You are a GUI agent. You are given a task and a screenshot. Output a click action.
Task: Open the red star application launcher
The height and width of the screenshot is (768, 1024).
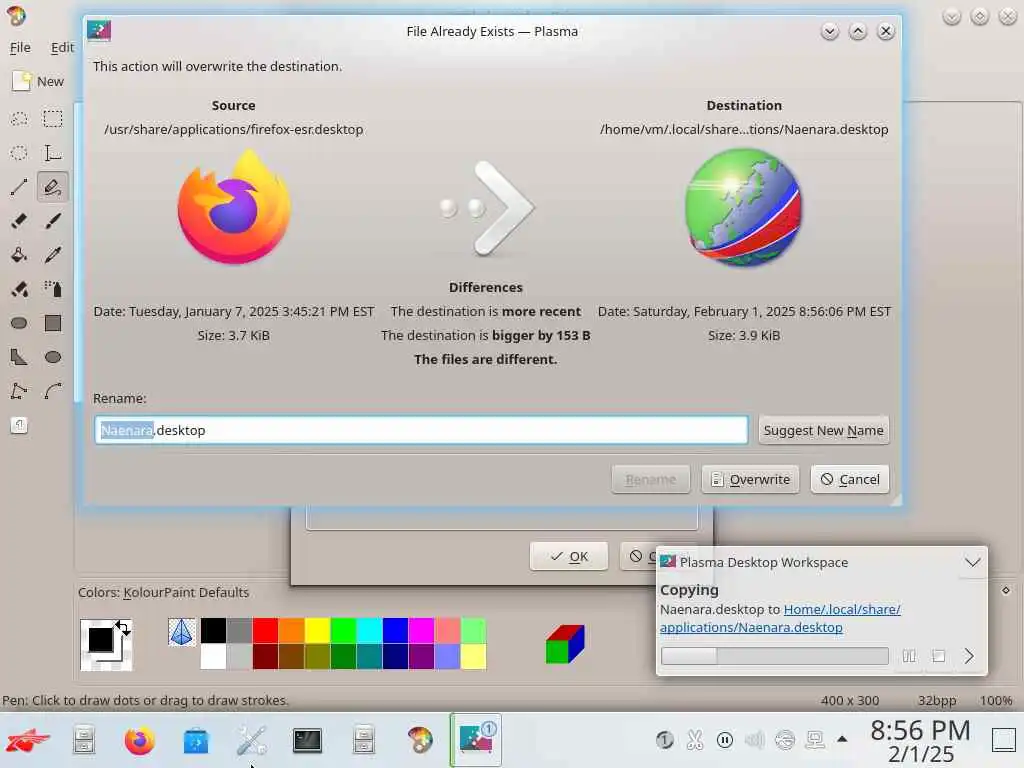coord(27,741)
